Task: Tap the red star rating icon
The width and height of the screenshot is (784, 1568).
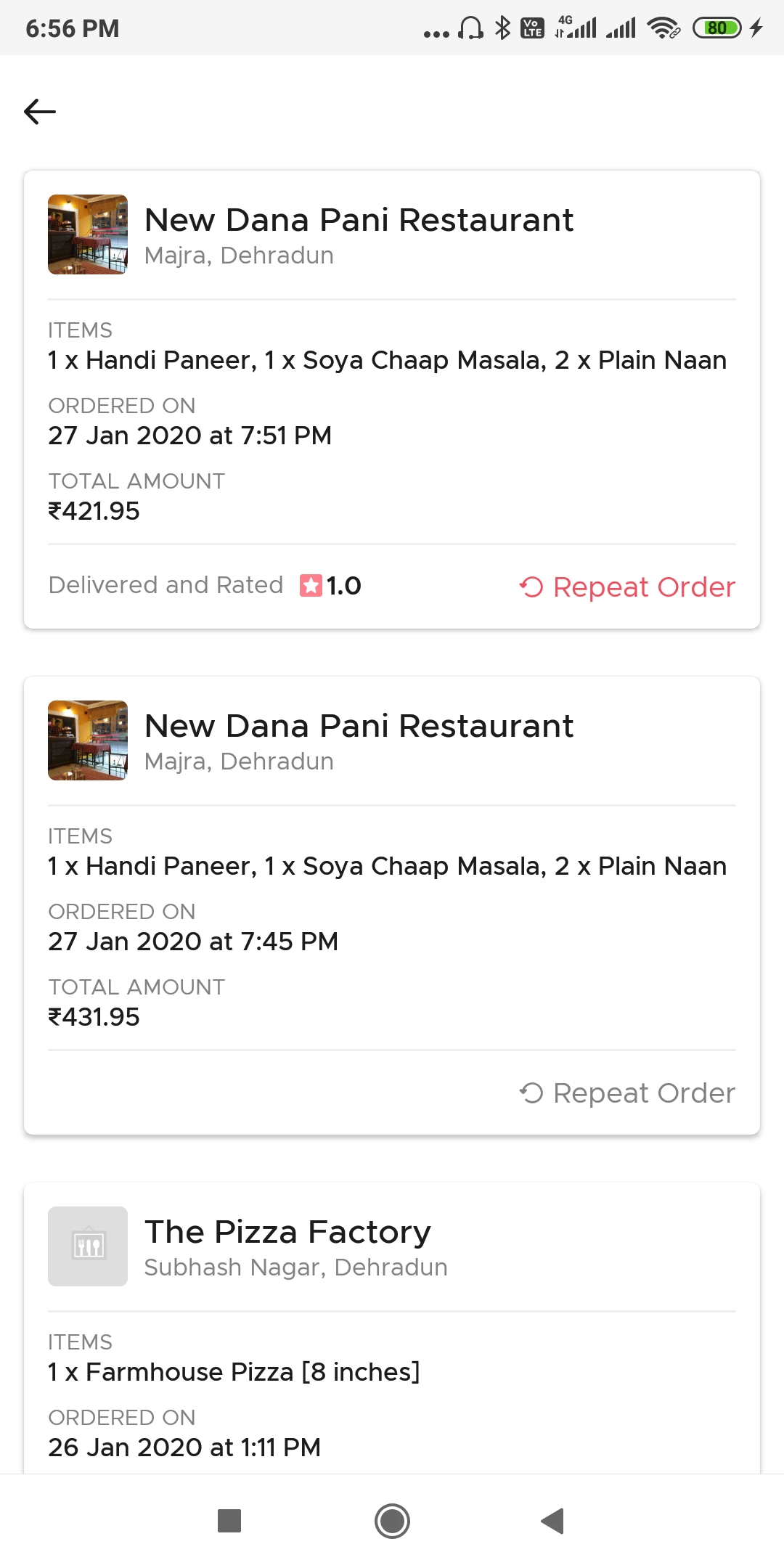Action: point(311,585)
